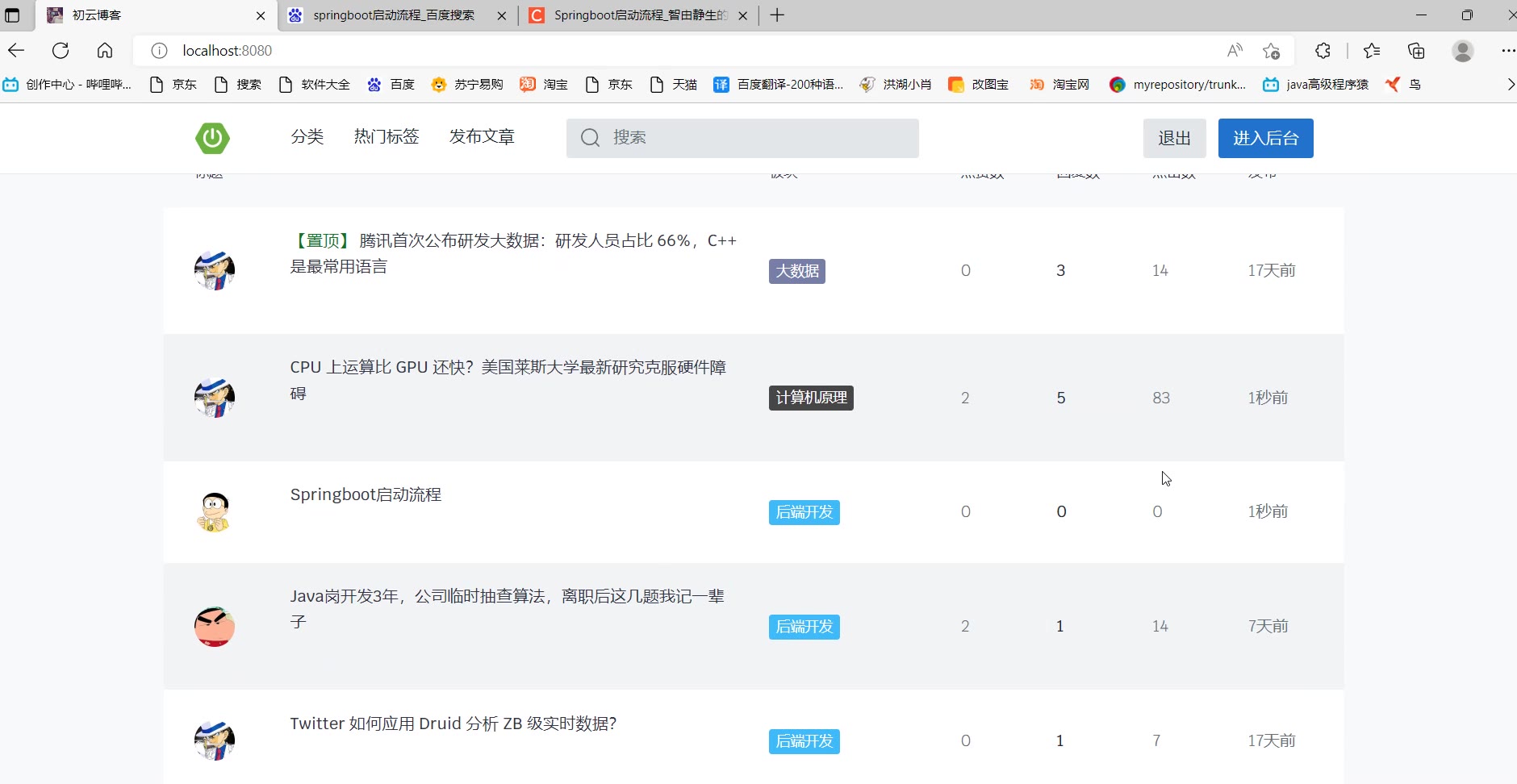Expand the bookmarks bar overflow chevron

1510,85
